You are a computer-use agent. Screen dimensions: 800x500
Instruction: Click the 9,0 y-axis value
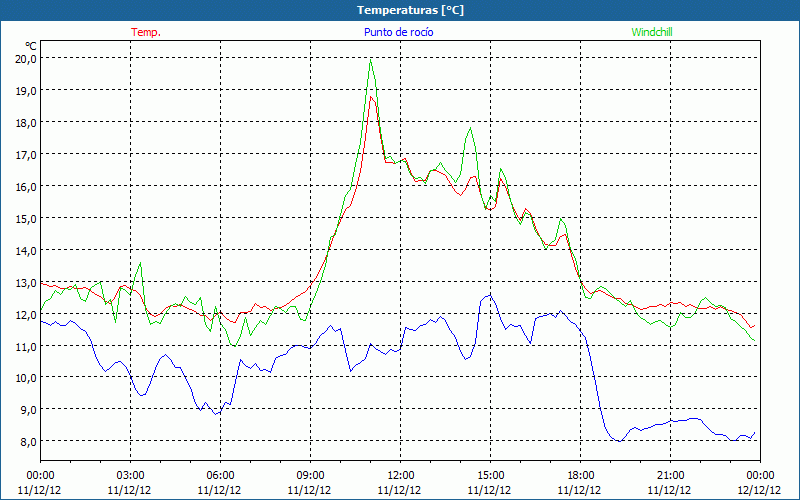(29, 409)
